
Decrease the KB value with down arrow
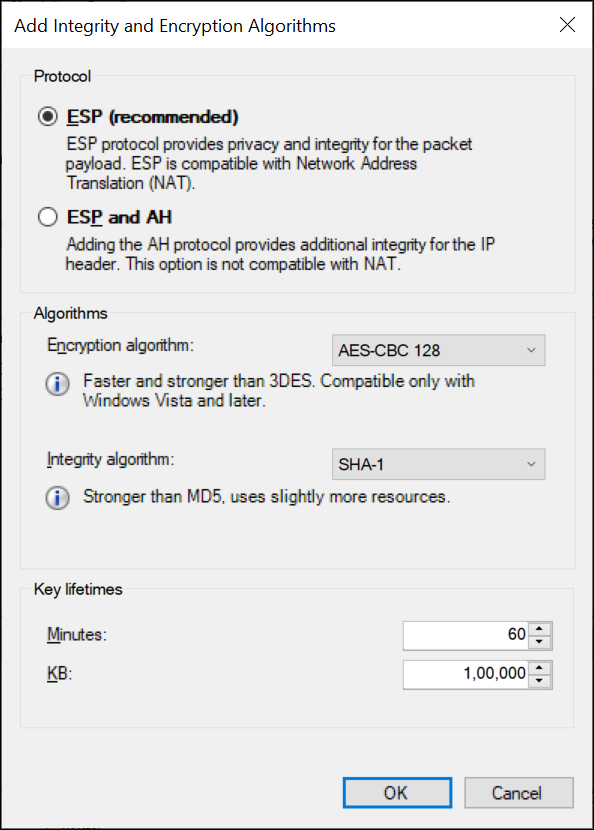coord(539,681)
